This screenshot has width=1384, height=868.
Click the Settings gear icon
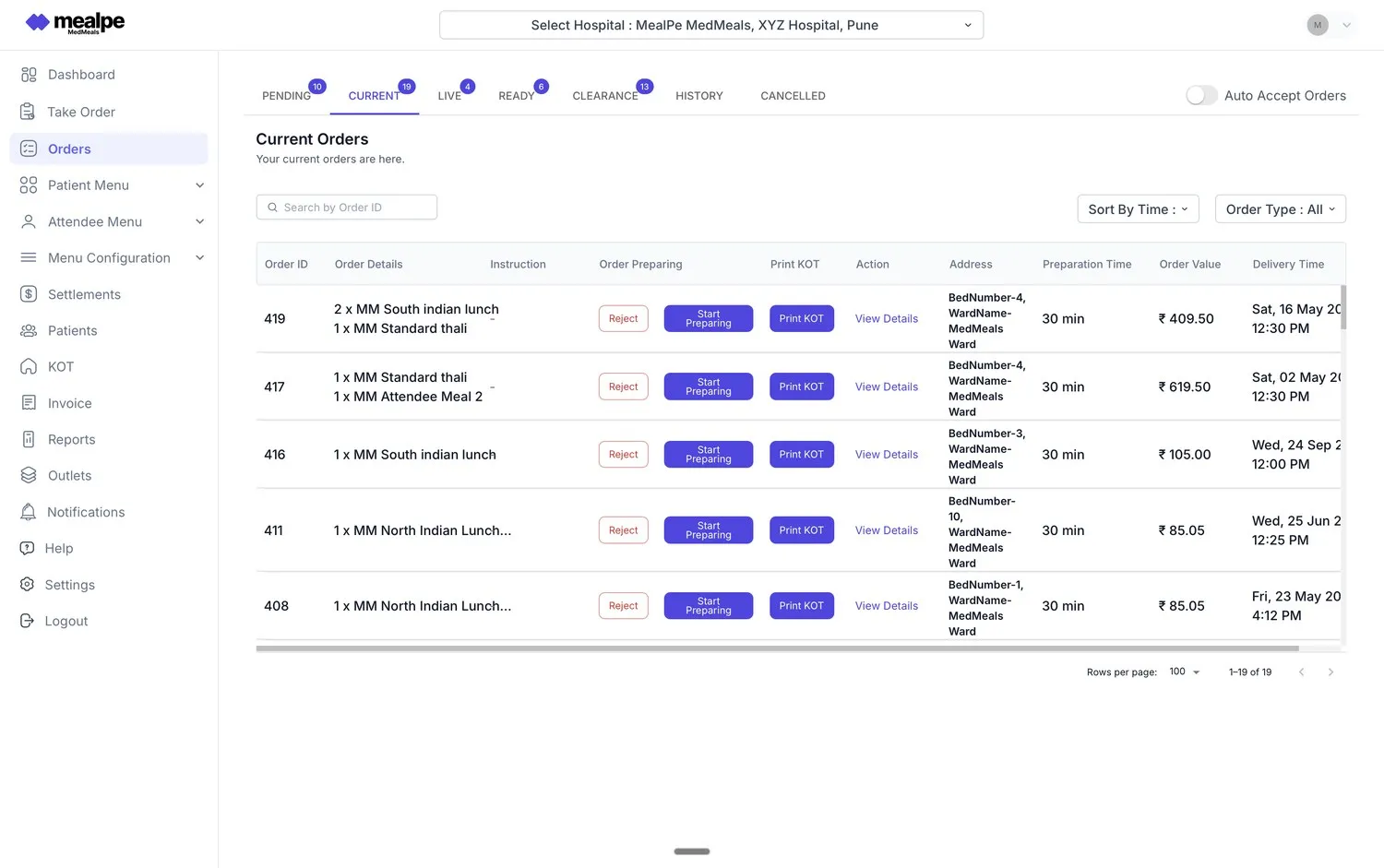[28, 585]
